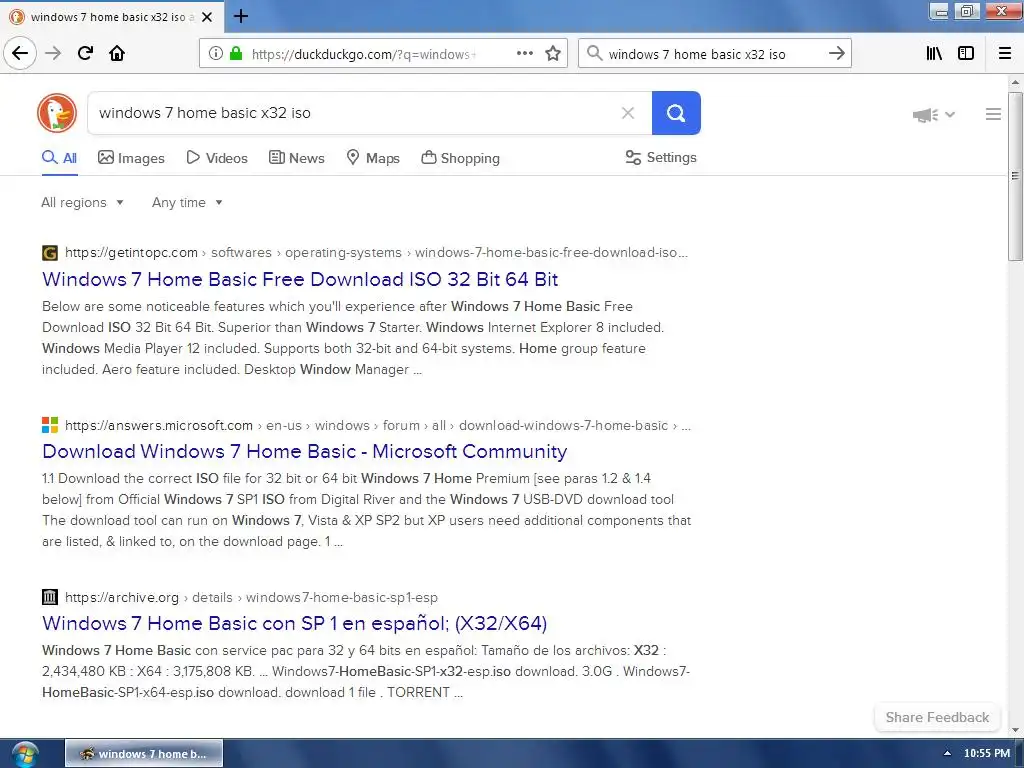Open the DuckDuckGo side menu

click(x=993, y=114)
